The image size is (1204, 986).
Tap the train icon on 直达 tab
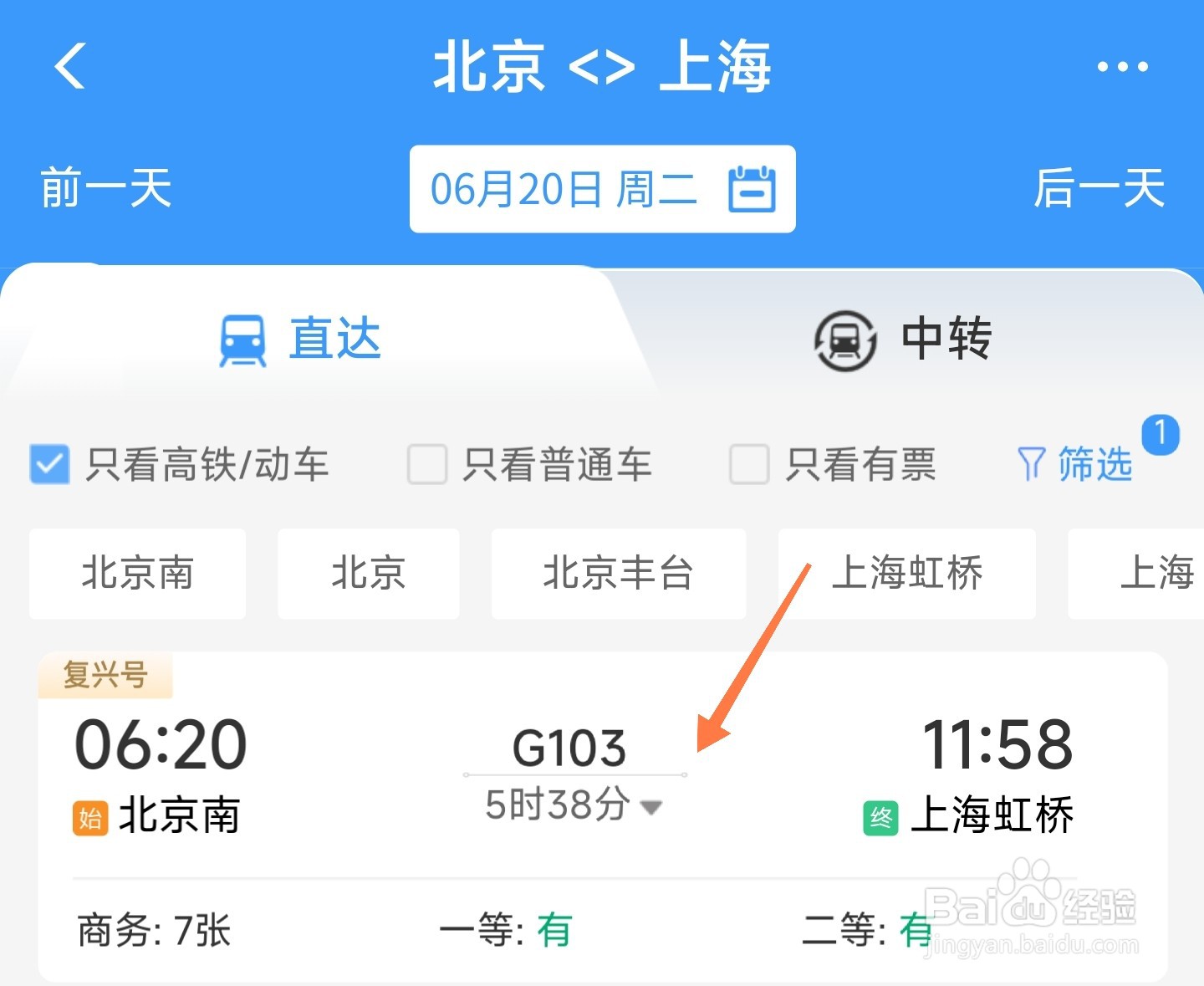[242, 340]
